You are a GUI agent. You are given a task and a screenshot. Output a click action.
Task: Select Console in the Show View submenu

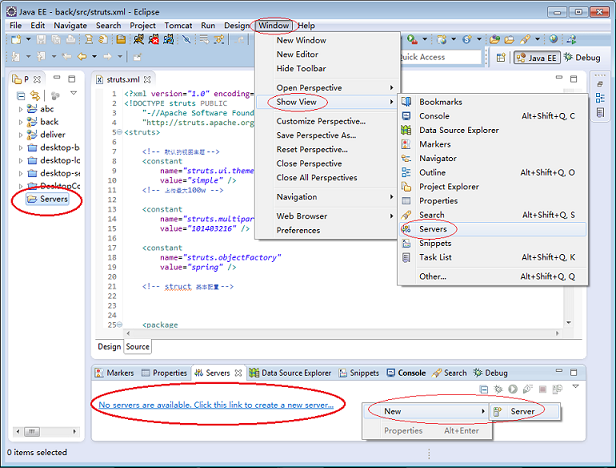[493, 116]
